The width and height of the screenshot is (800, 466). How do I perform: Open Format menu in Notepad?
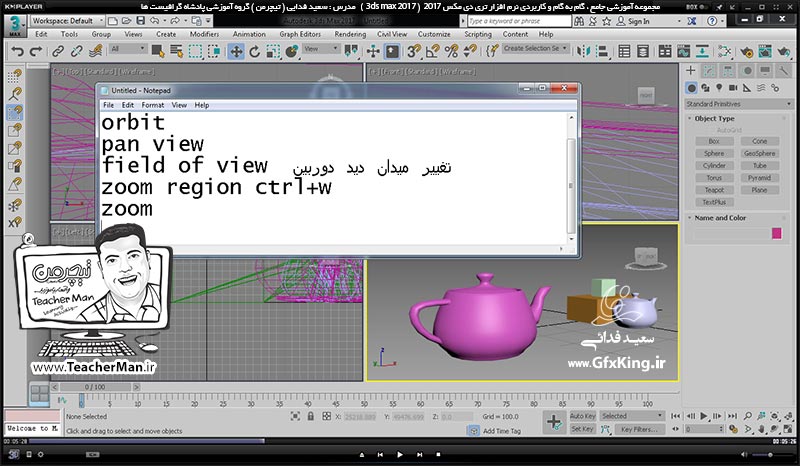coord(153,105)
